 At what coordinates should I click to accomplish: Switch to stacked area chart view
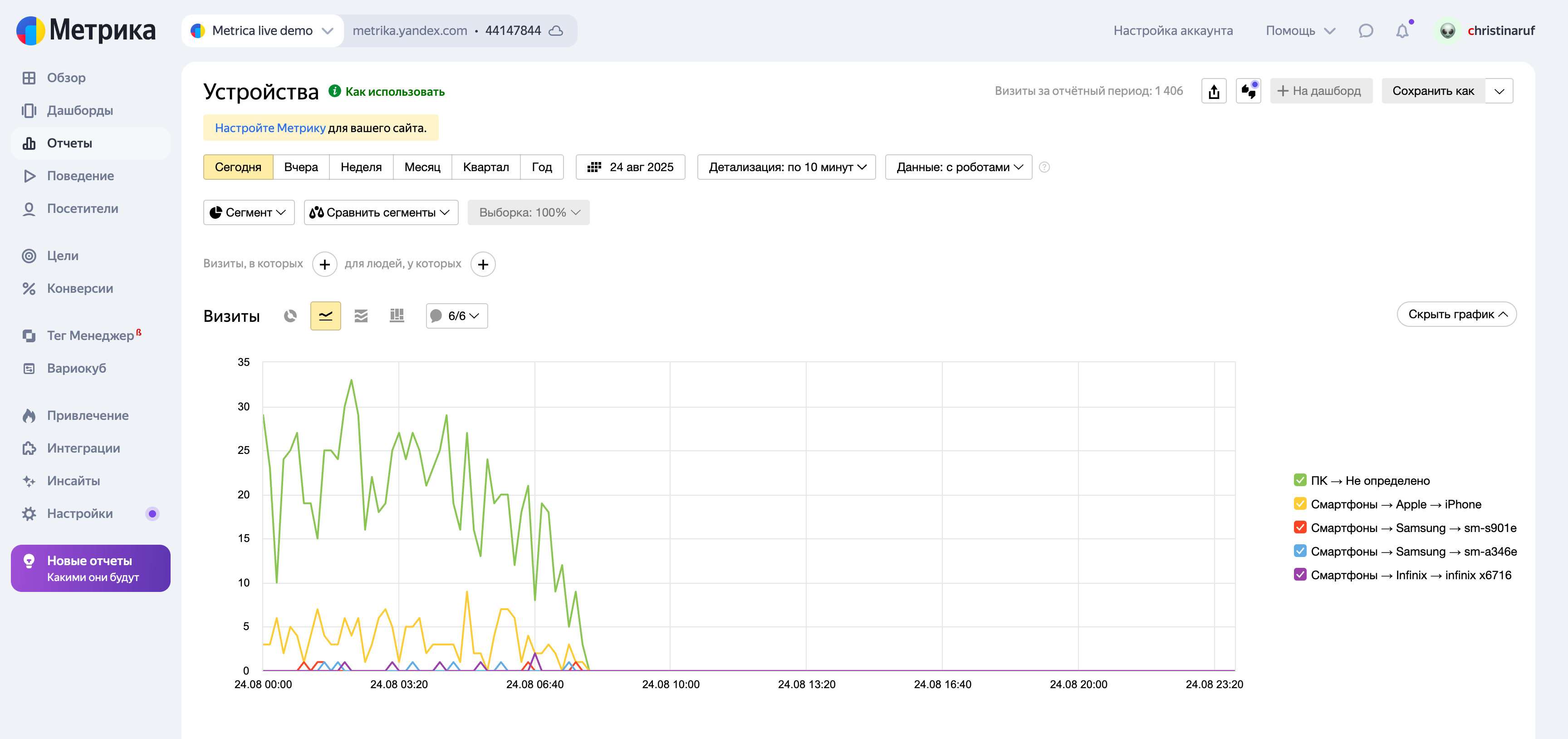[x=361, y=315]
